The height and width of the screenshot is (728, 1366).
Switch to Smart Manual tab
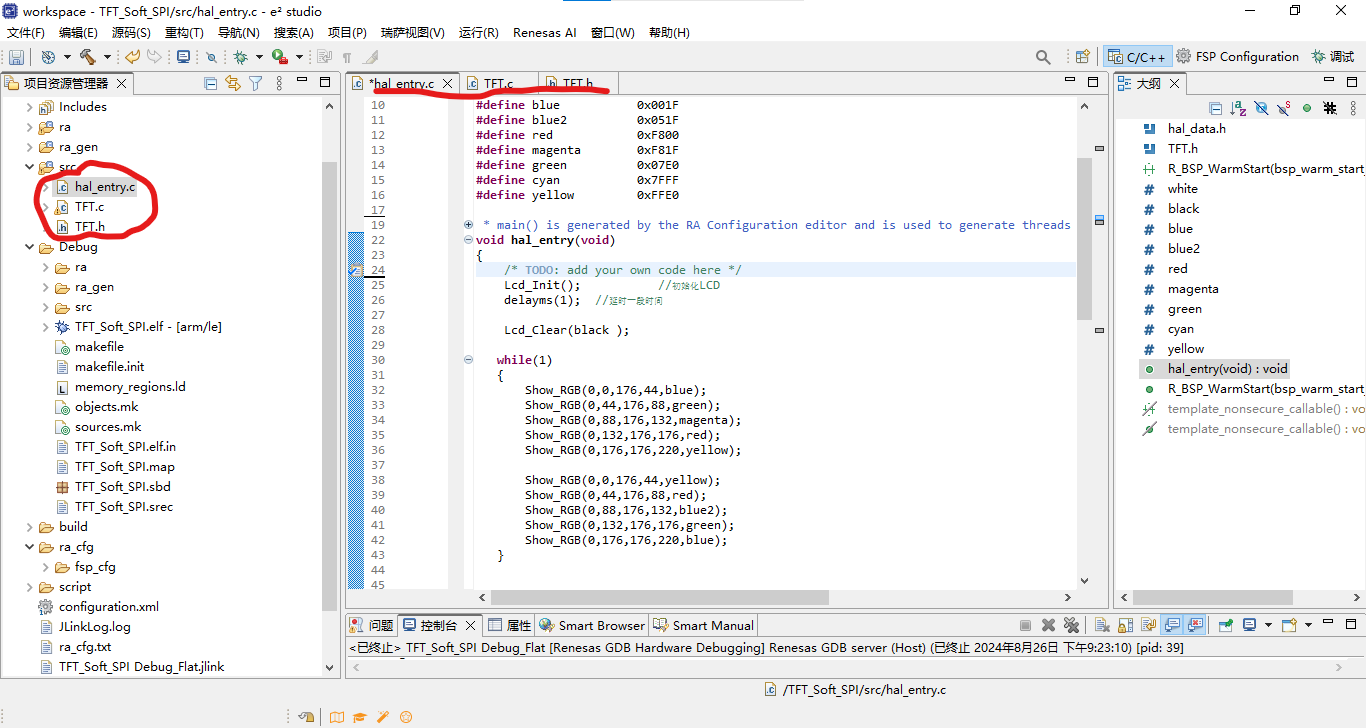[703, 625]
